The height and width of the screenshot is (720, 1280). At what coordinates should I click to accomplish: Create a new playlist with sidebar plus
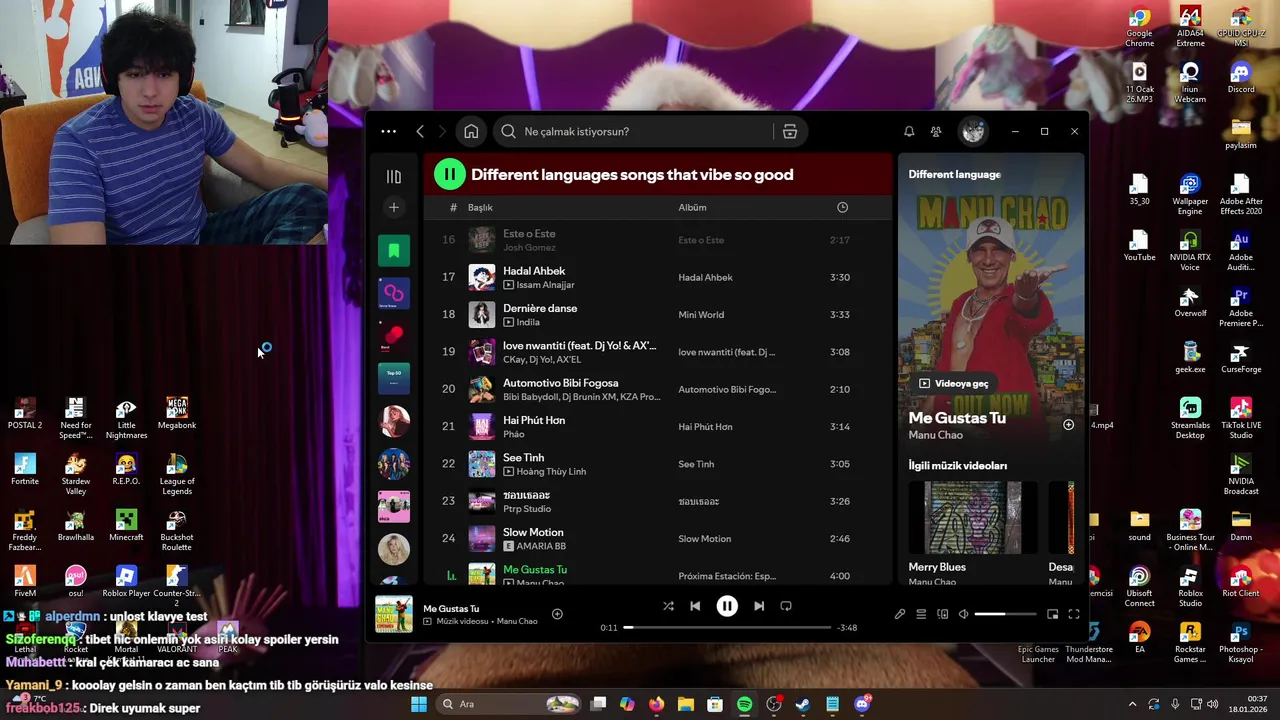click(394, 207)
